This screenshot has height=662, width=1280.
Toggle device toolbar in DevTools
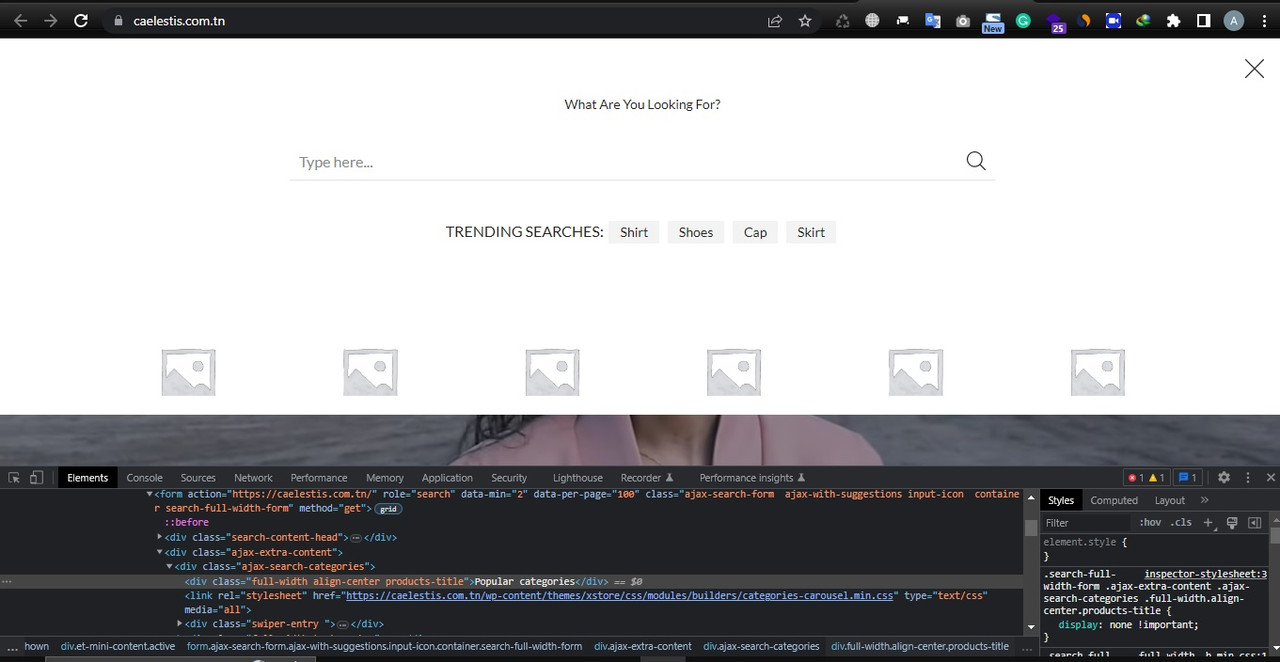[x=36, y=478]
